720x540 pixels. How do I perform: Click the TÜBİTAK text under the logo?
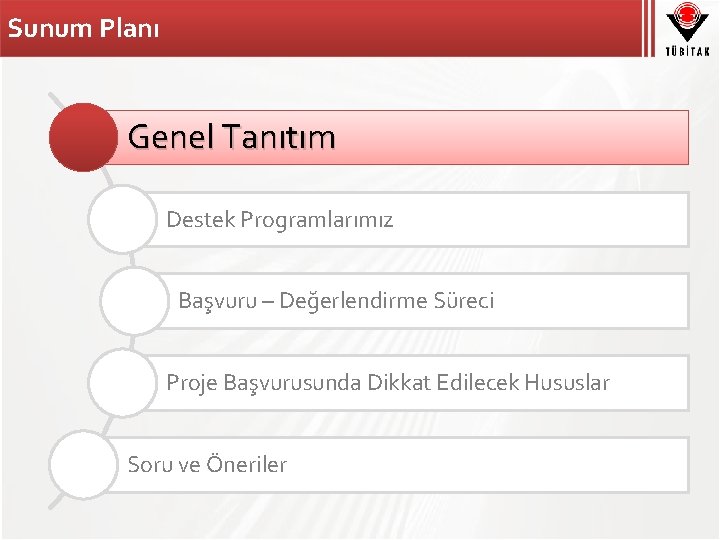coord(687,51)
